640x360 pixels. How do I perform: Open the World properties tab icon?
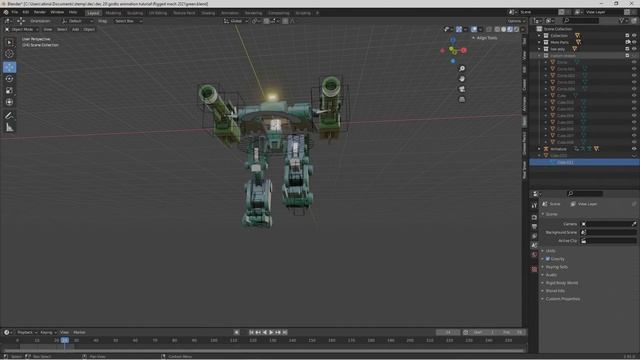534,254
